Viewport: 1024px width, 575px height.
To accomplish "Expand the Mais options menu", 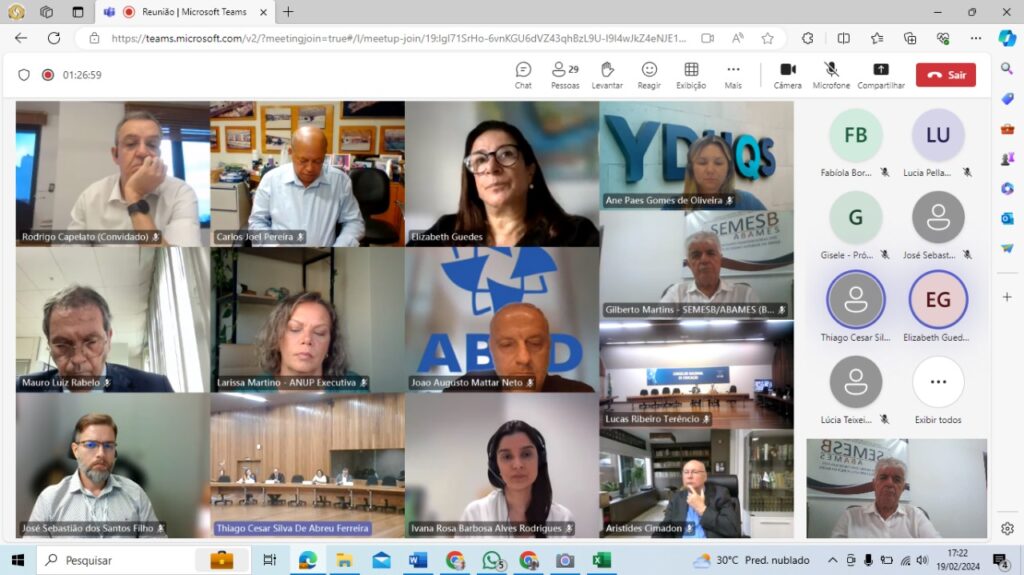I will 733,74.
